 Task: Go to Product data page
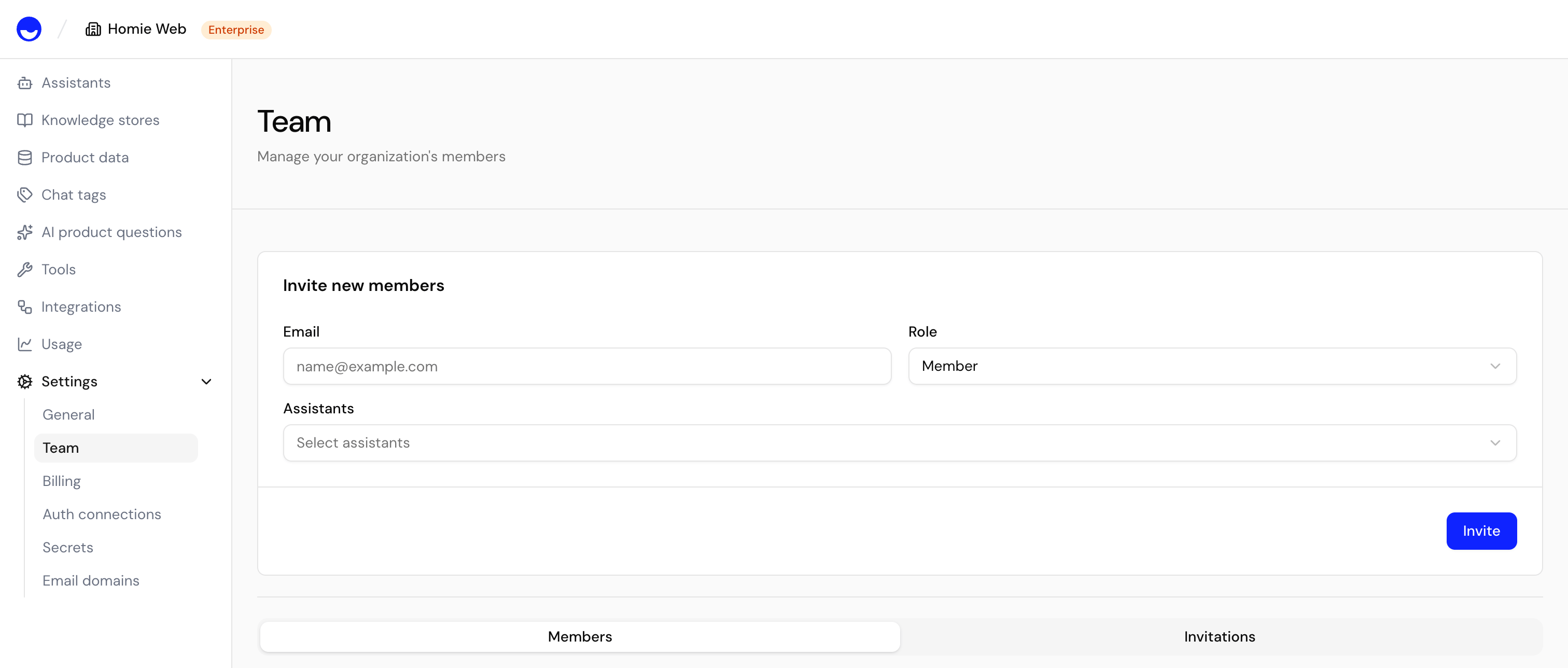coord(85,158)
